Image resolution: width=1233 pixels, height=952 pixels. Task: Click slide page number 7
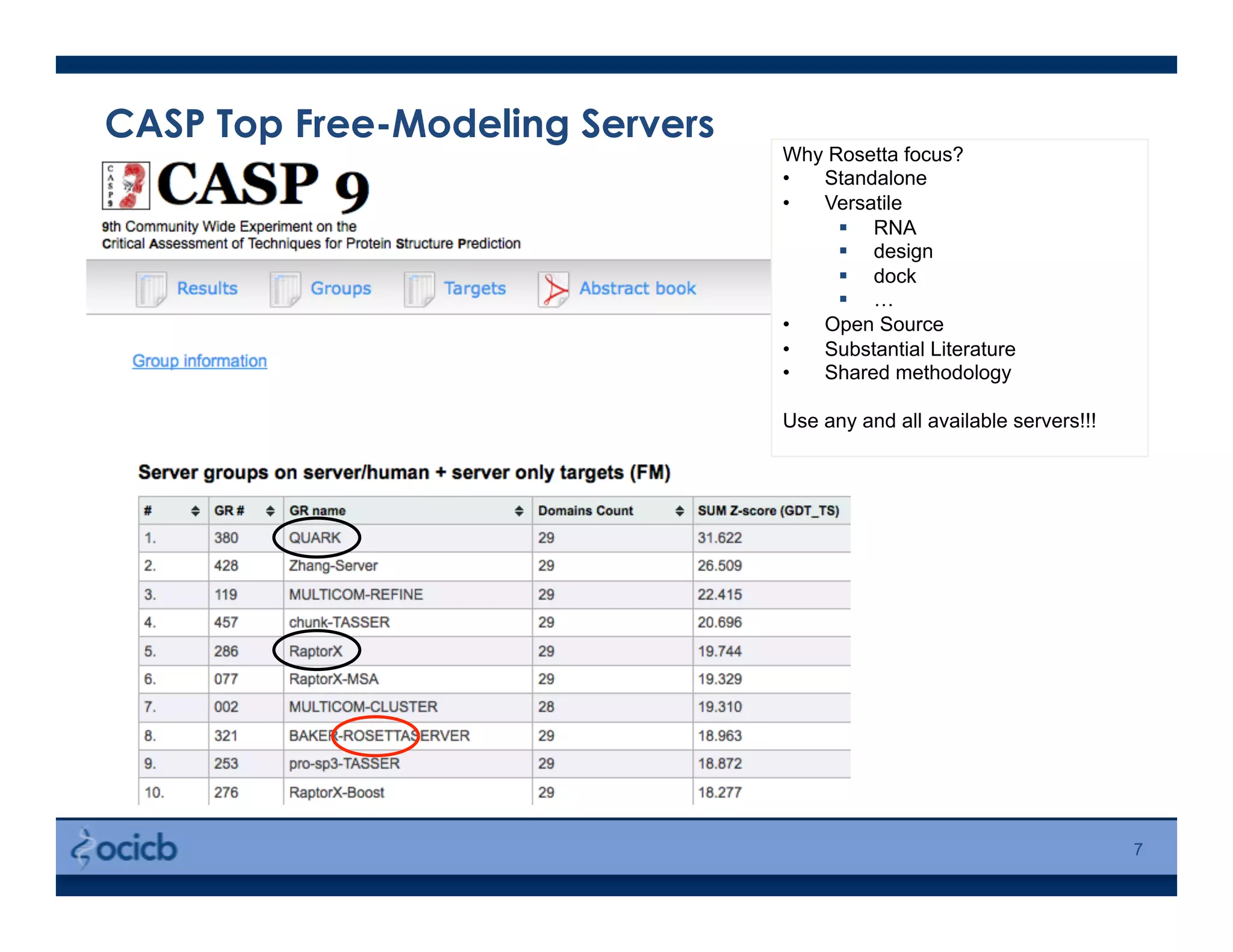click(1138, 849)
